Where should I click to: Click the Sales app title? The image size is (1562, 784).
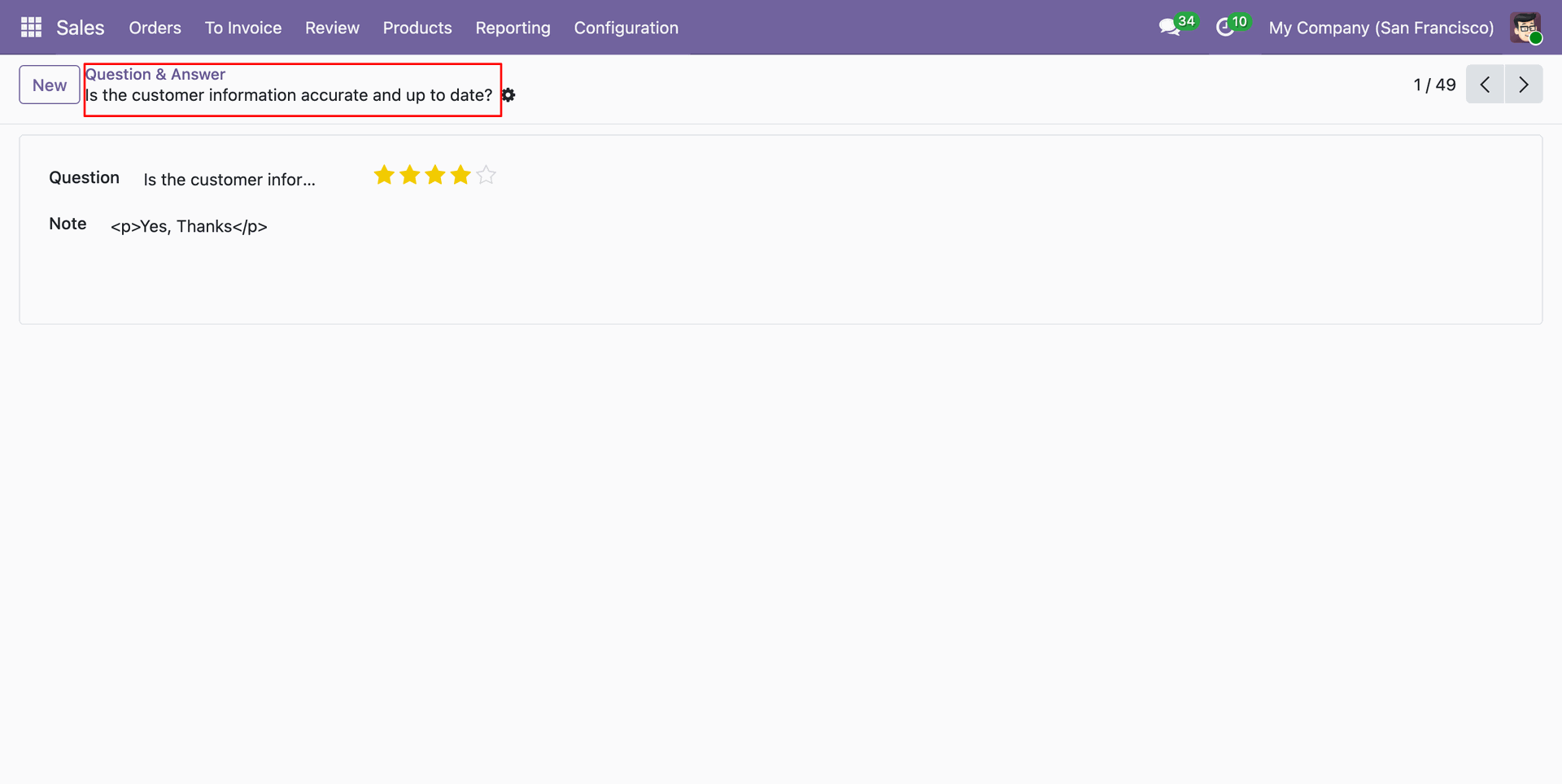tap(81, 28)
